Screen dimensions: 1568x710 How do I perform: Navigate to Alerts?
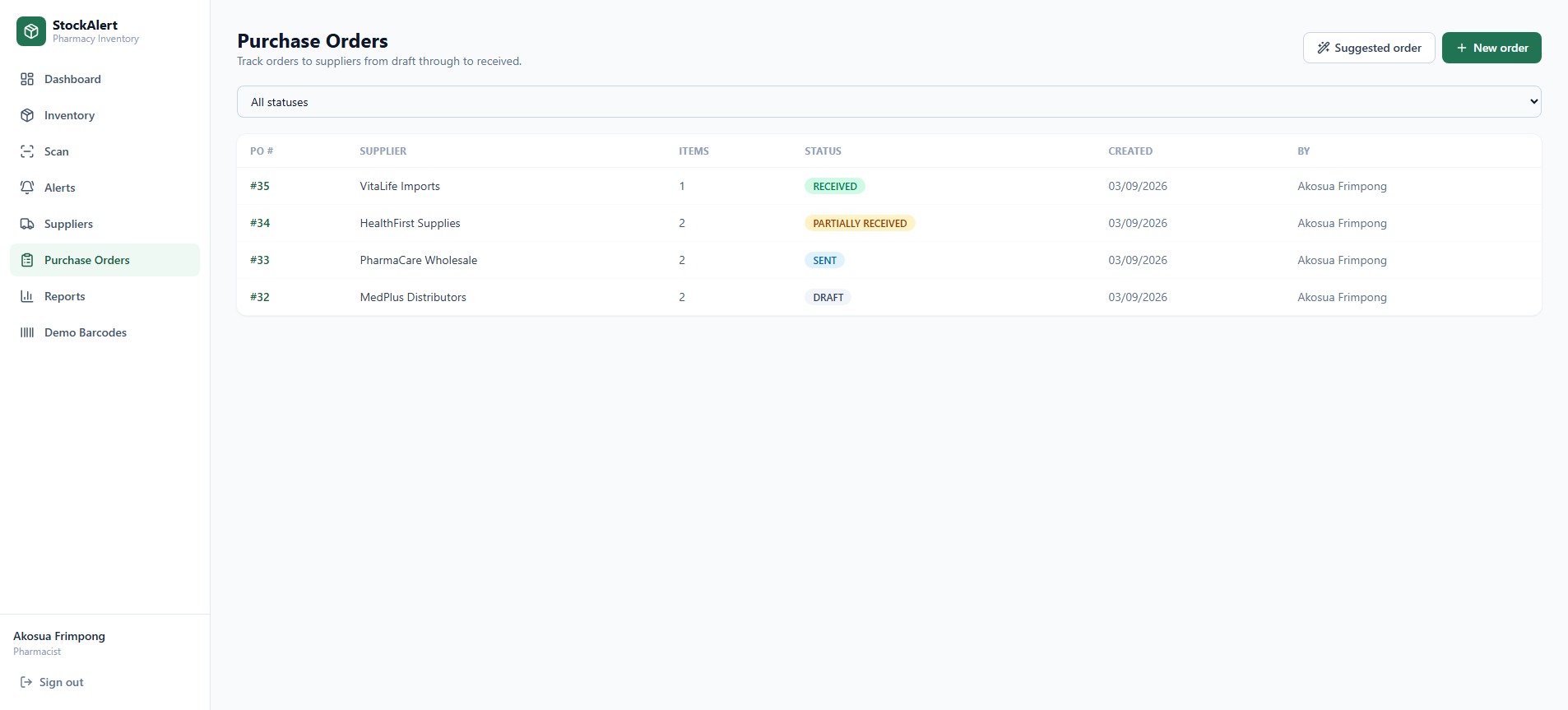[104, 188]
